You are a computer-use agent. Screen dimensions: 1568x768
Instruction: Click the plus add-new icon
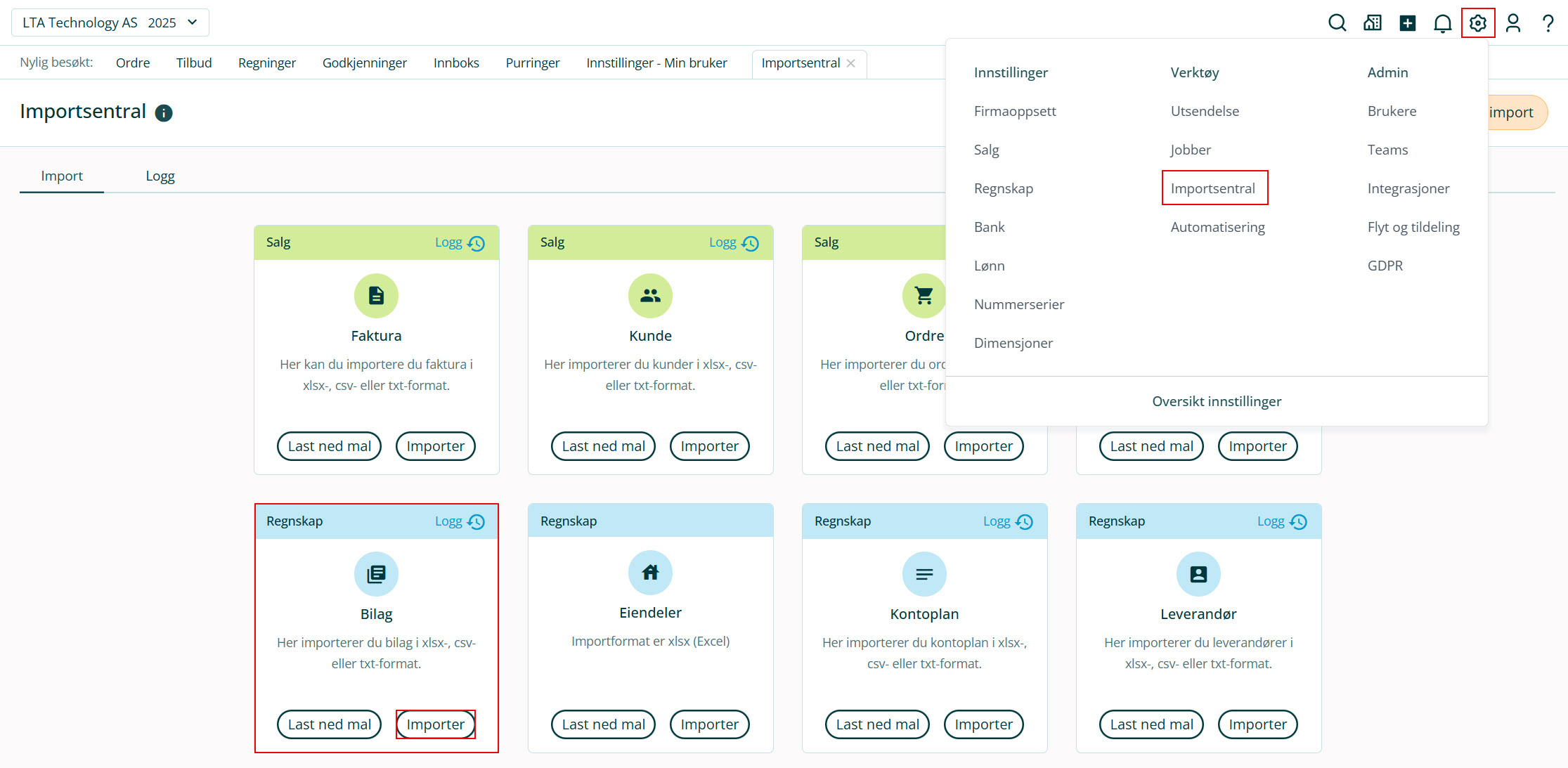[1407, 23]
